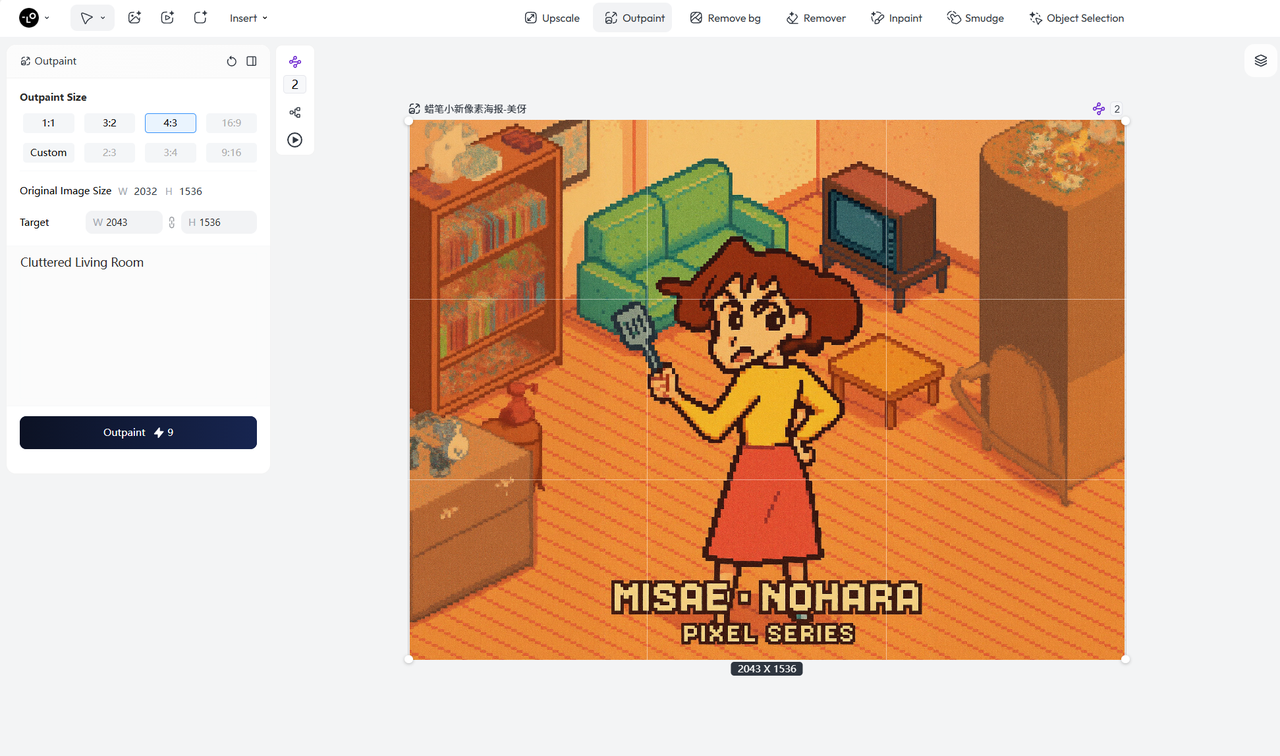The height and width of the screenshot is (756, 1280).
Task: Click the Cluttered Living Room prompt text
Action: 82,262
